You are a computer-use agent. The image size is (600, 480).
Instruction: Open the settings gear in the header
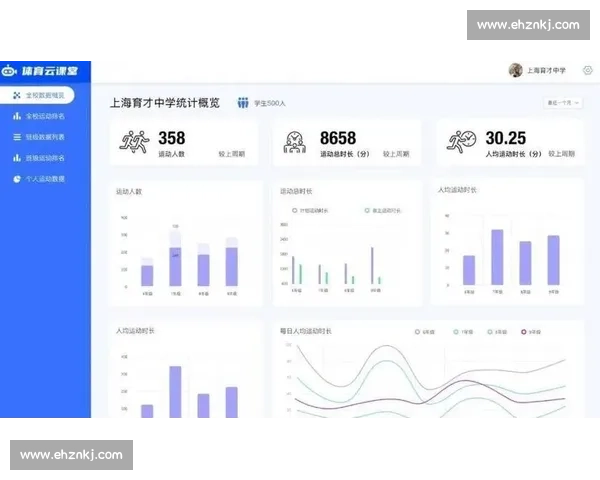coord(587,70)
